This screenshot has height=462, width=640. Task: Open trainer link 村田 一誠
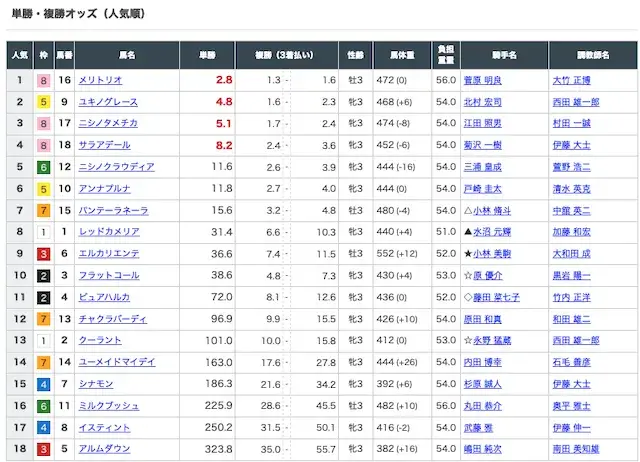(571, 123)
